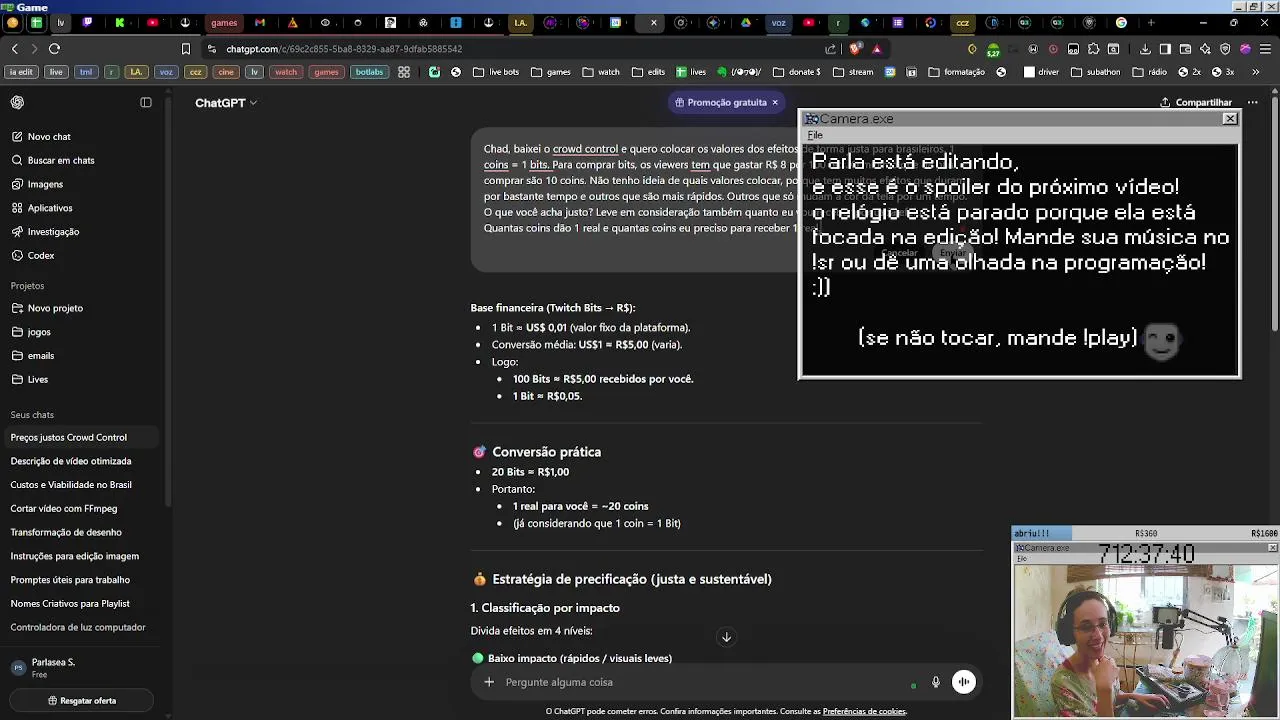Screen dimensions: 1280x720
Task: Open the Preferências de cookies link
Action: (864, 712)
